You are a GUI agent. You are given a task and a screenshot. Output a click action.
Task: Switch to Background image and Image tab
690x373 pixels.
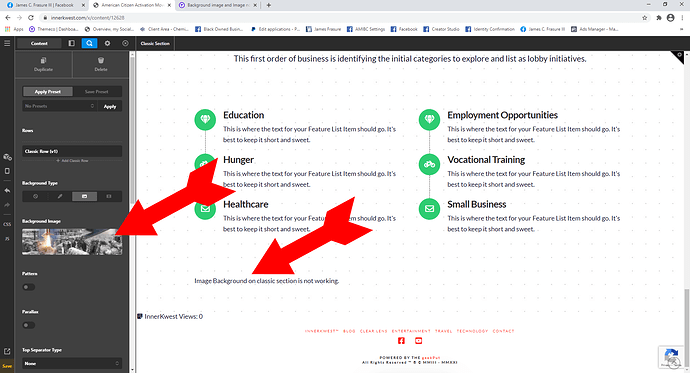click(218, 5)
